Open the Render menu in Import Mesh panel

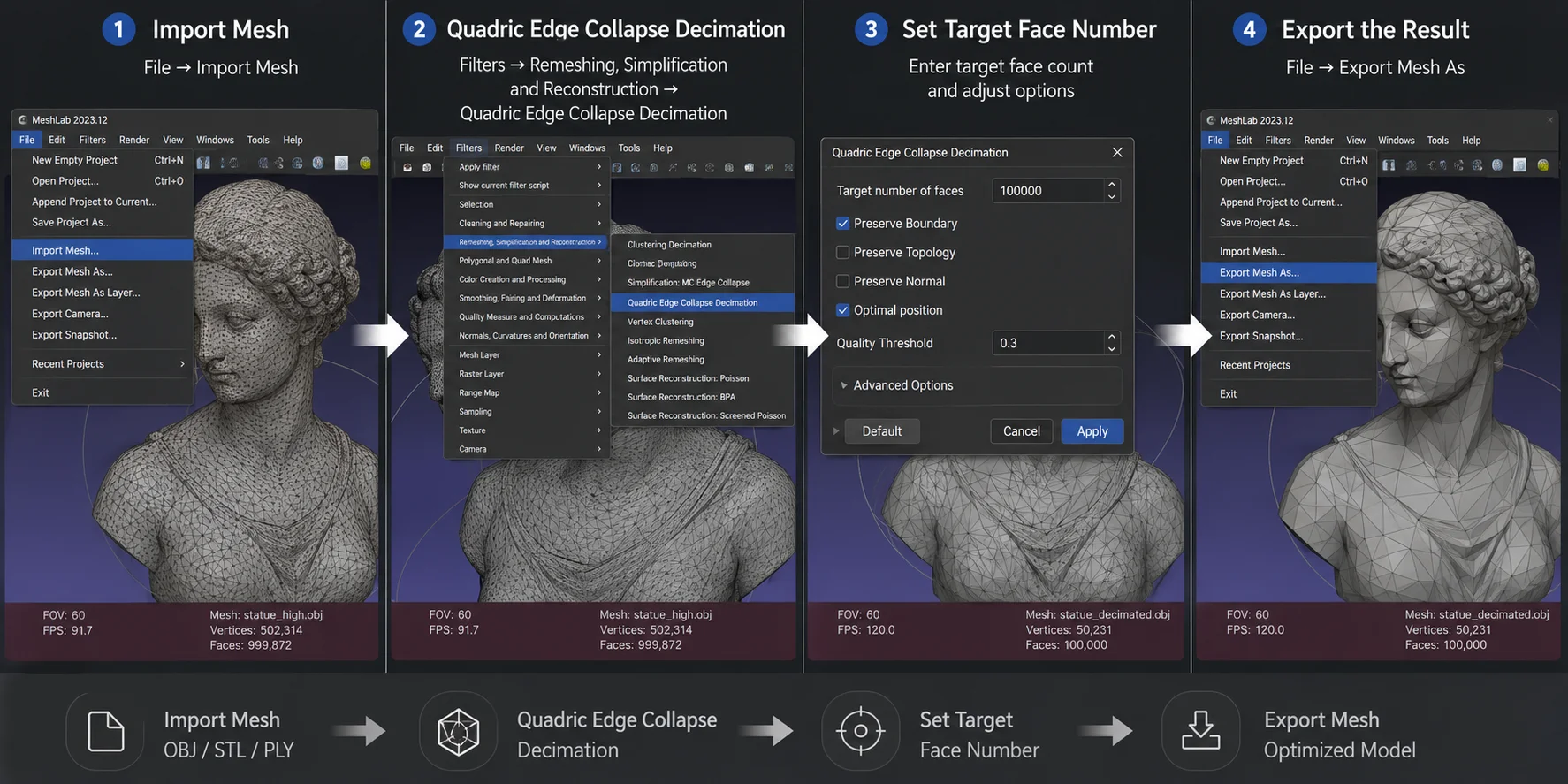tap(134, 140)
